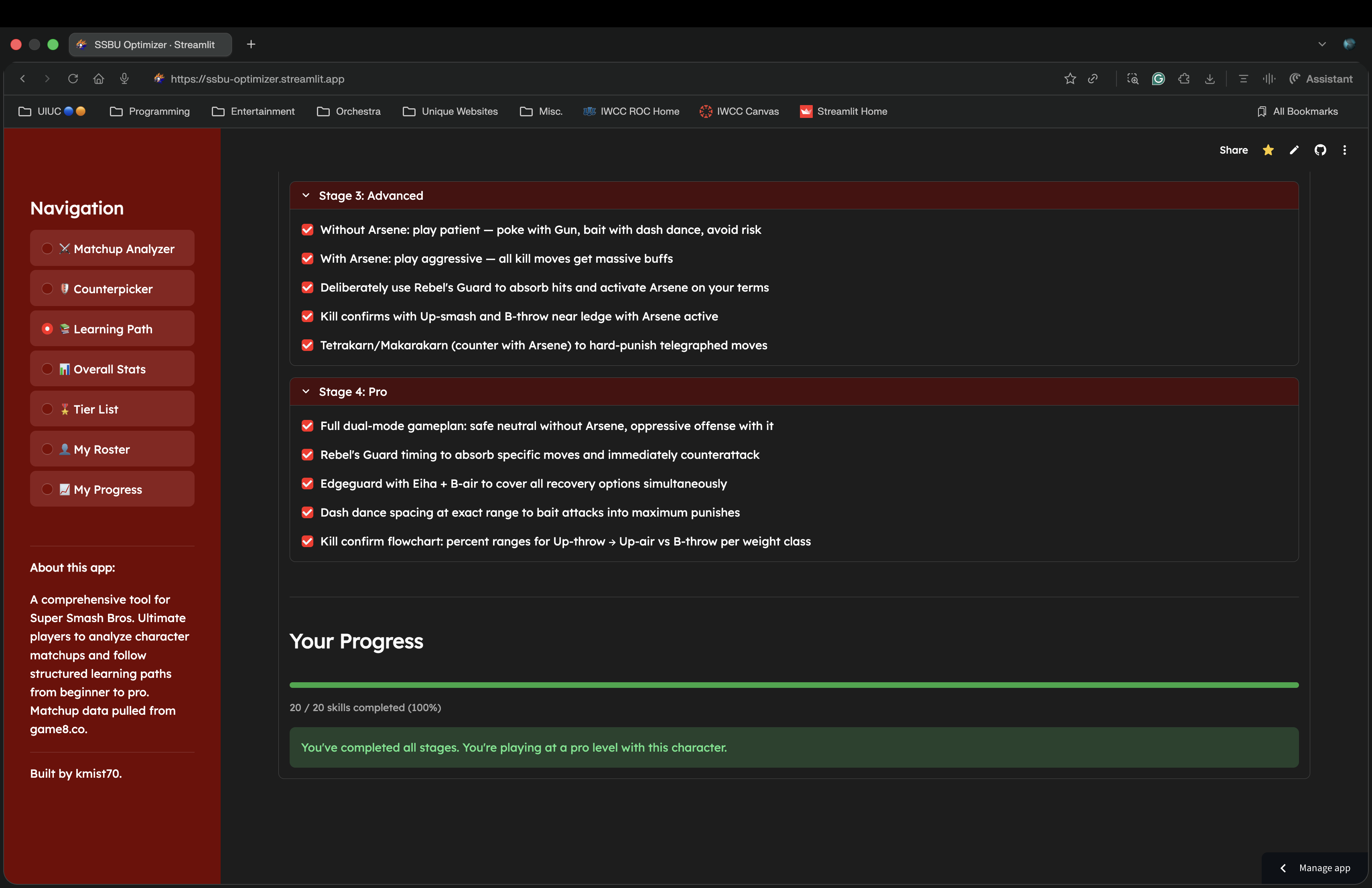Open the UIUC bookmarks folder
The width and height of the screenshot is (1372, 888).
(52, 111)
